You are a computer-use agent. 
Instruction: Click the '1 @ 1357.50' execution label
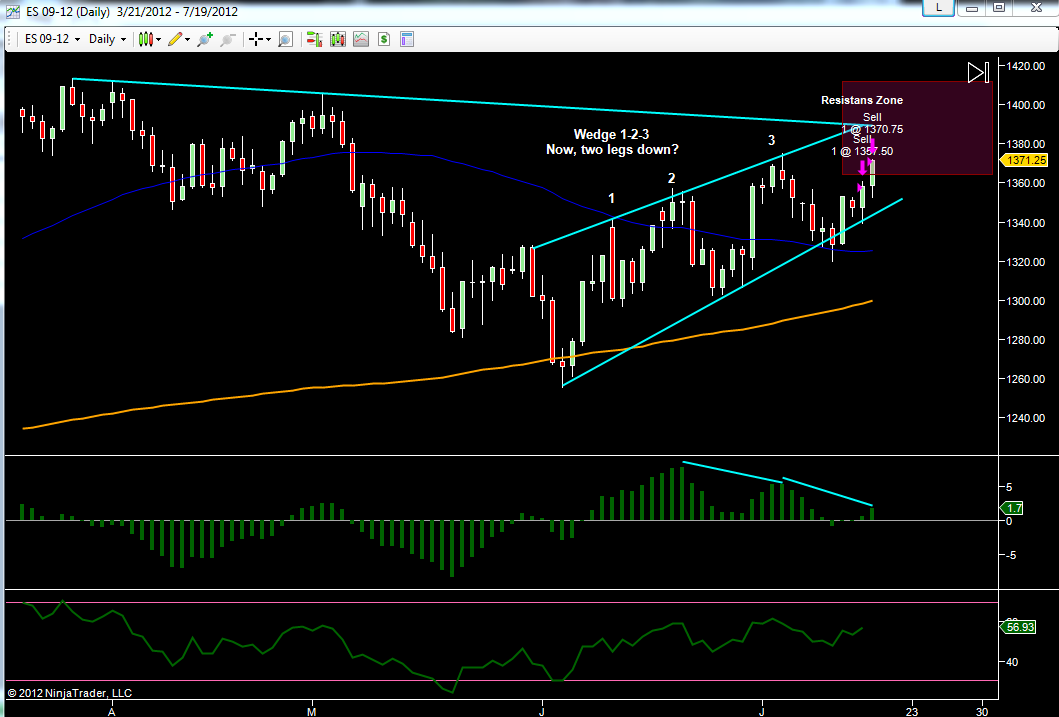[862, 151]
